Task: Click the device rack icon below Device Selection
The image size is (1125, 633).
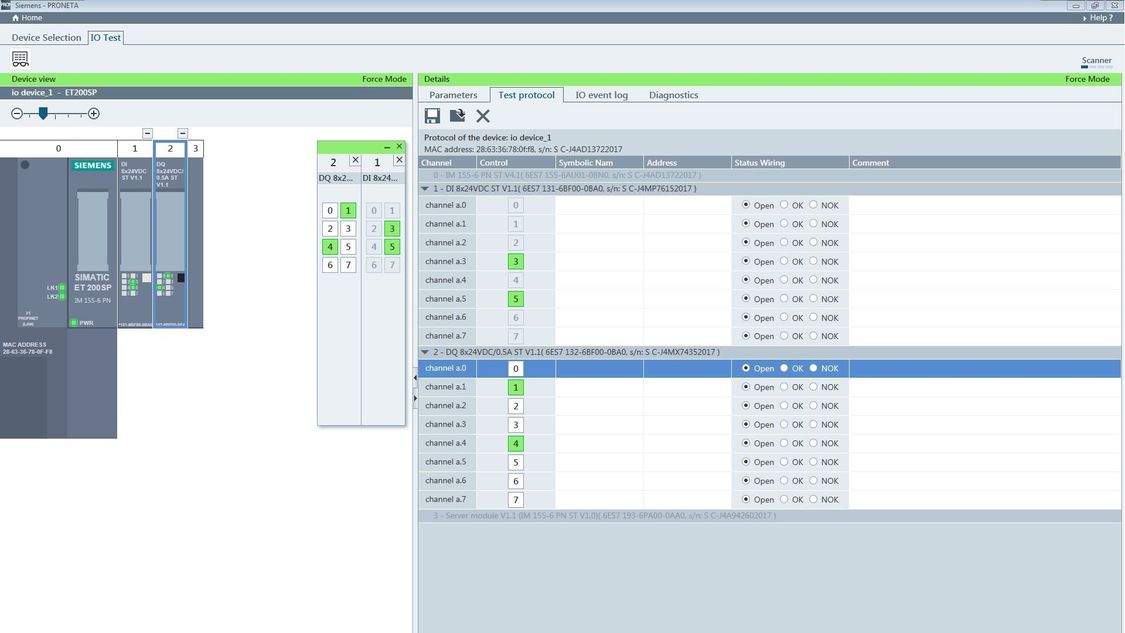Action: 20,59
